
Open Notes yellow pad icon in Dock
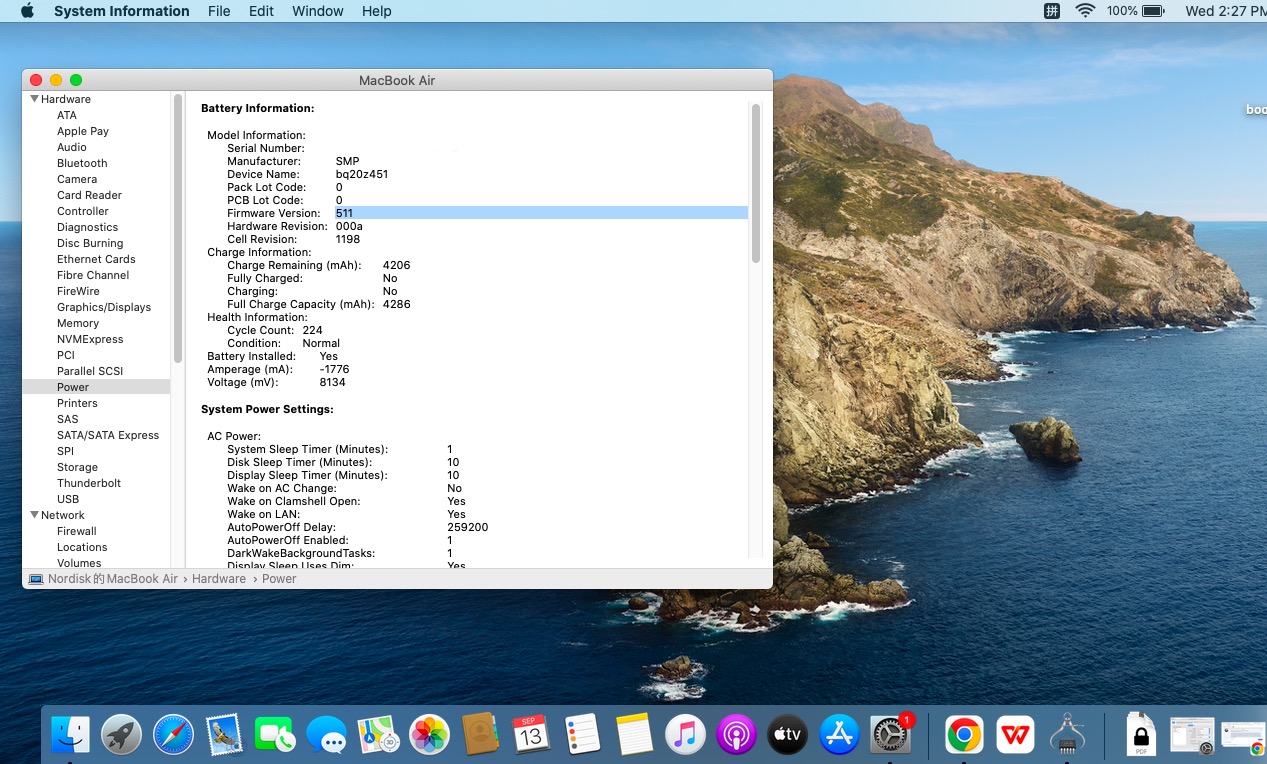[x=634, y=735]
